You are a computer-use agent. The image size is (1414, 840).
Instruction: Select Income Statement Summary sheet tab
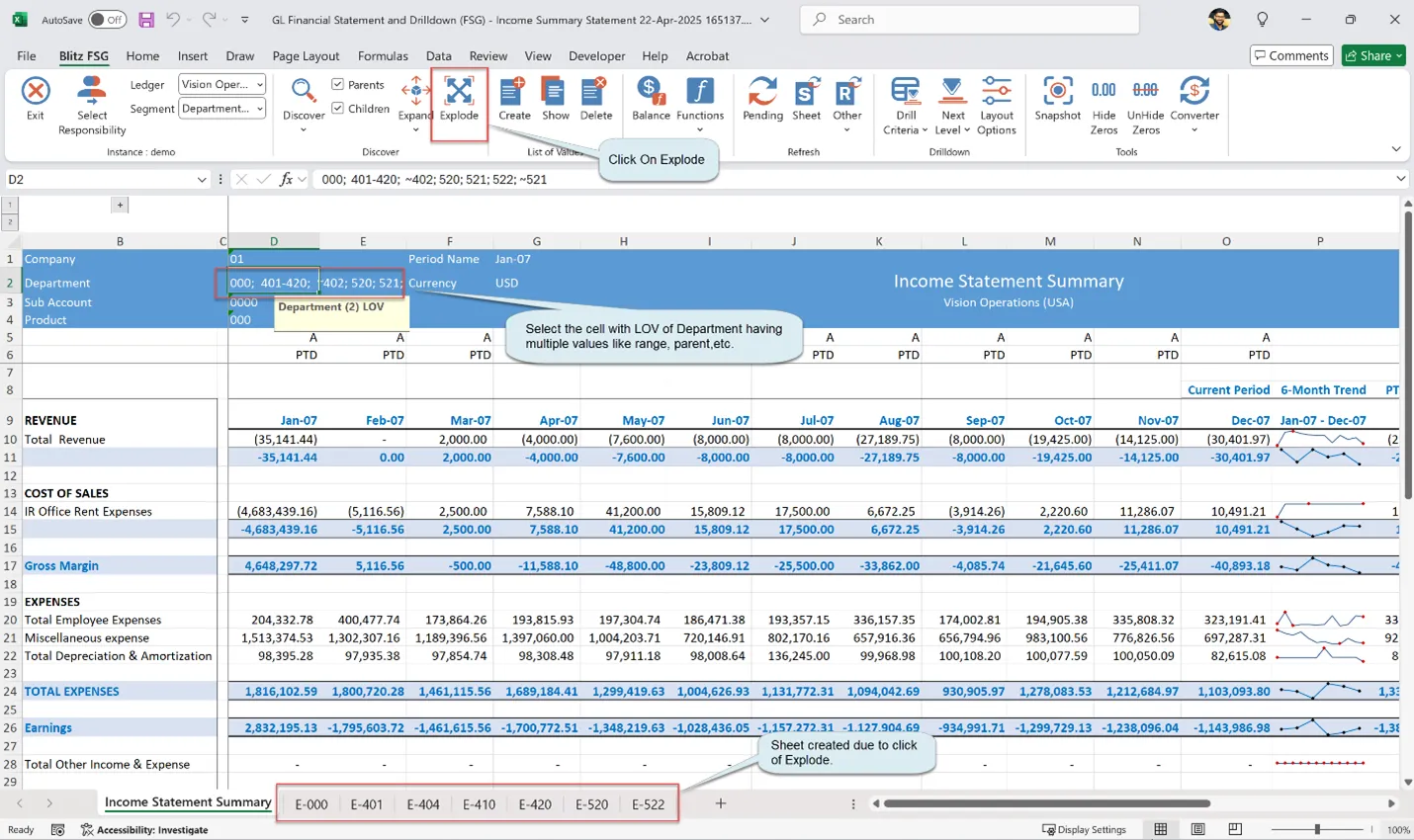tap(188, 802)
